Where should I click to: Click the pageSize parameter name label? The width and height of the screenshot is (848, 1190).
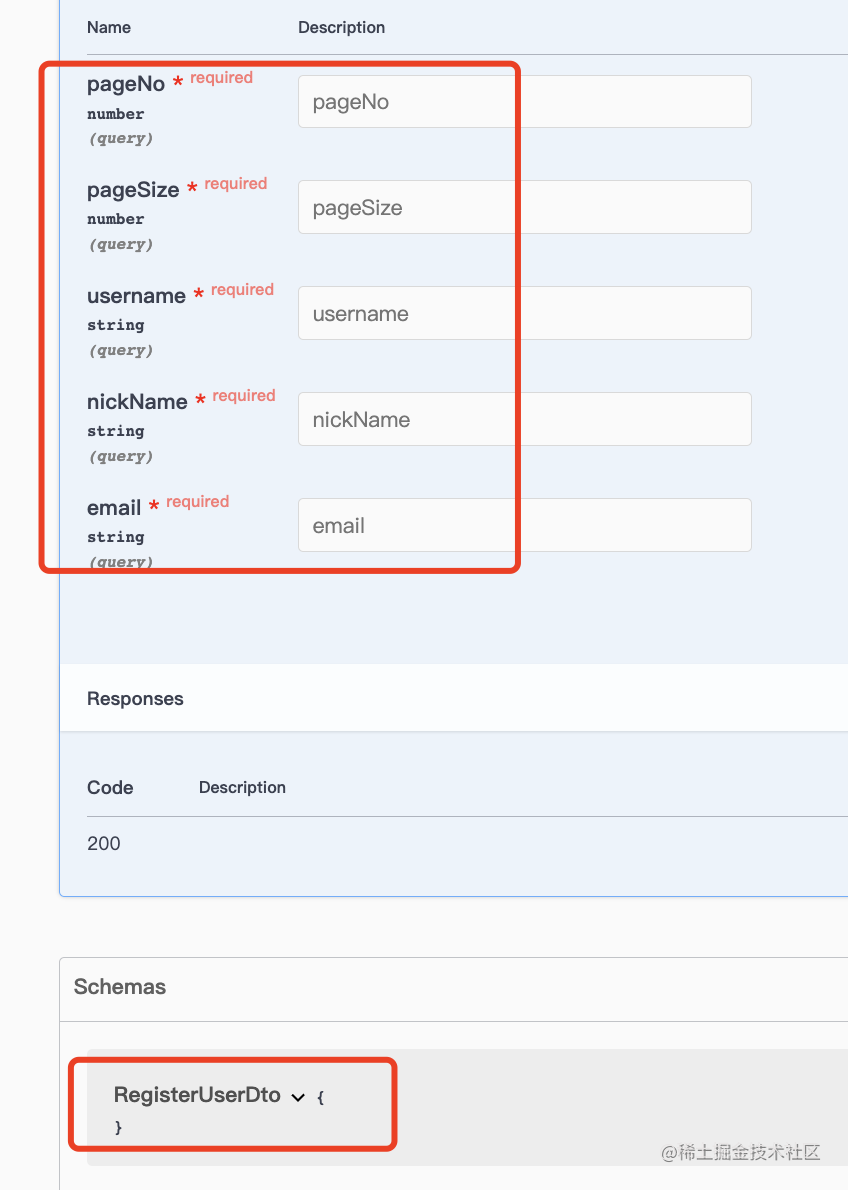coord(133,190)
